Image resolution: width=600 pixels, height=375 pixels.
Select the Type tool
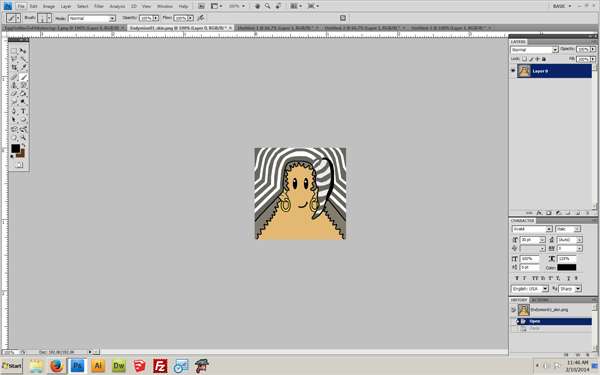click(23, 111)
